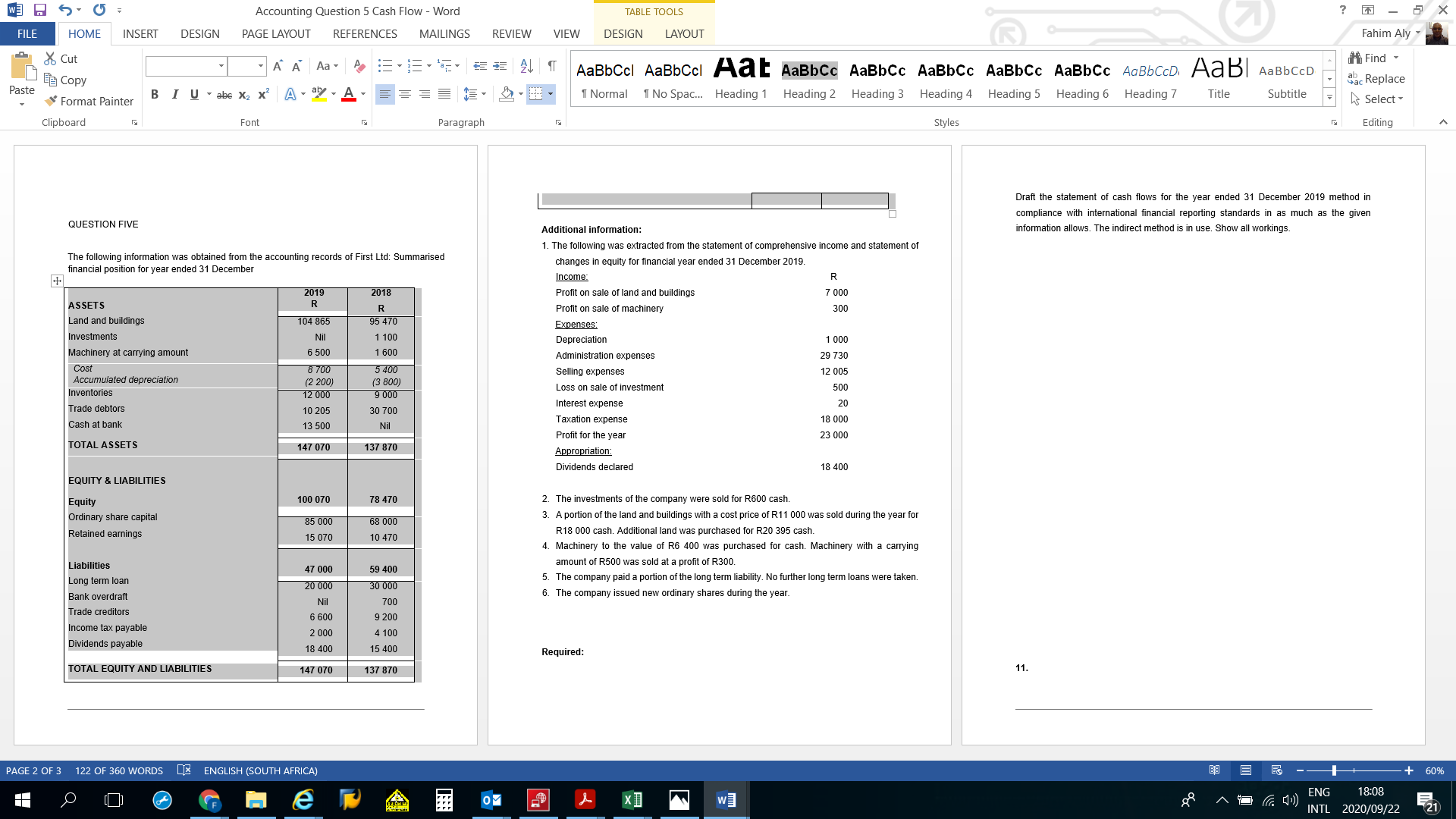Toggle bold formatting
Image resolution: width=1456 pixels, height=819 pixels.
[x=155, y=94]
